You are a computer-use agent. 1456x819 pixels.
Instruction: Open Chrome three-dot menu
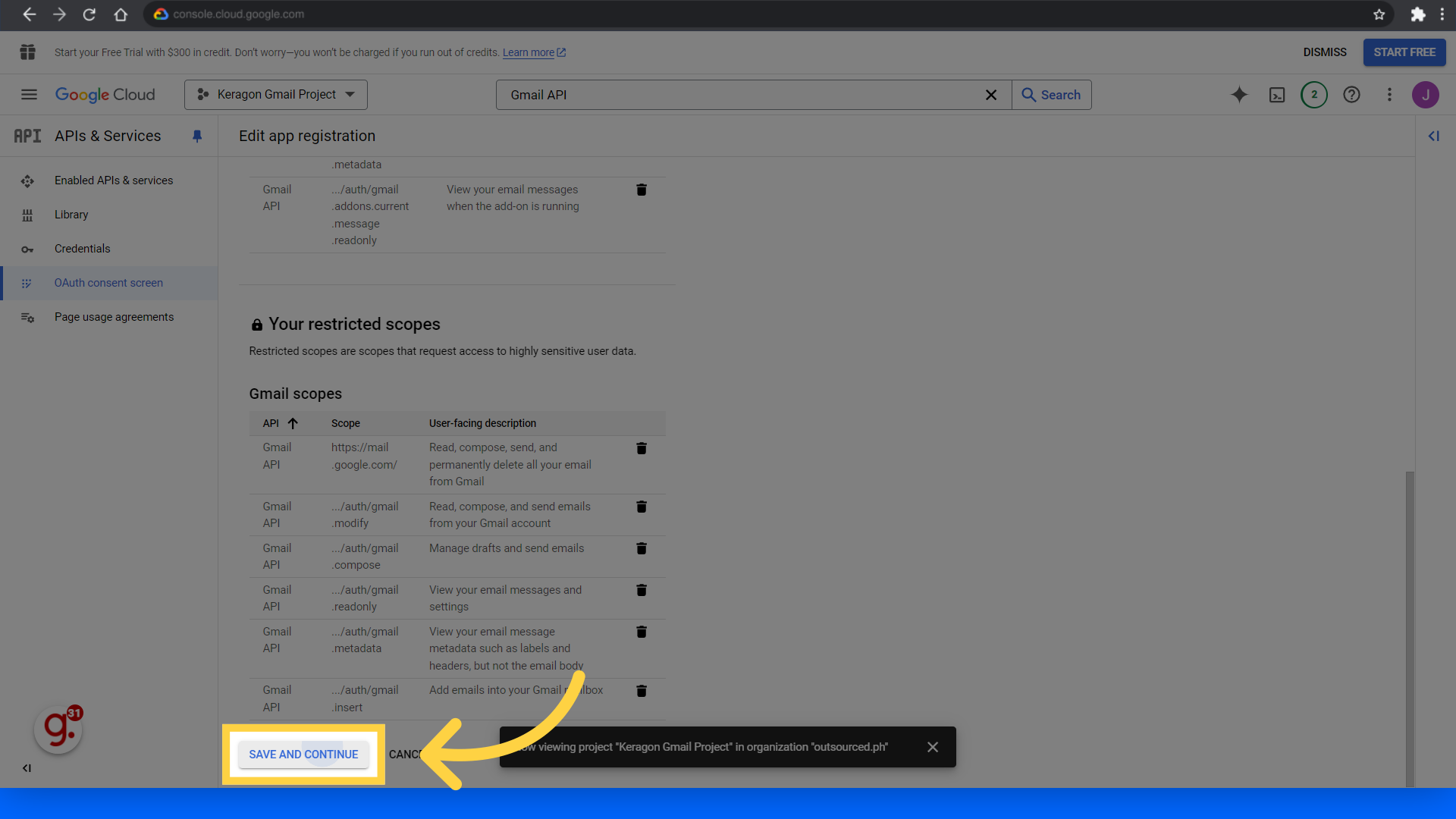pos(1442,14)
